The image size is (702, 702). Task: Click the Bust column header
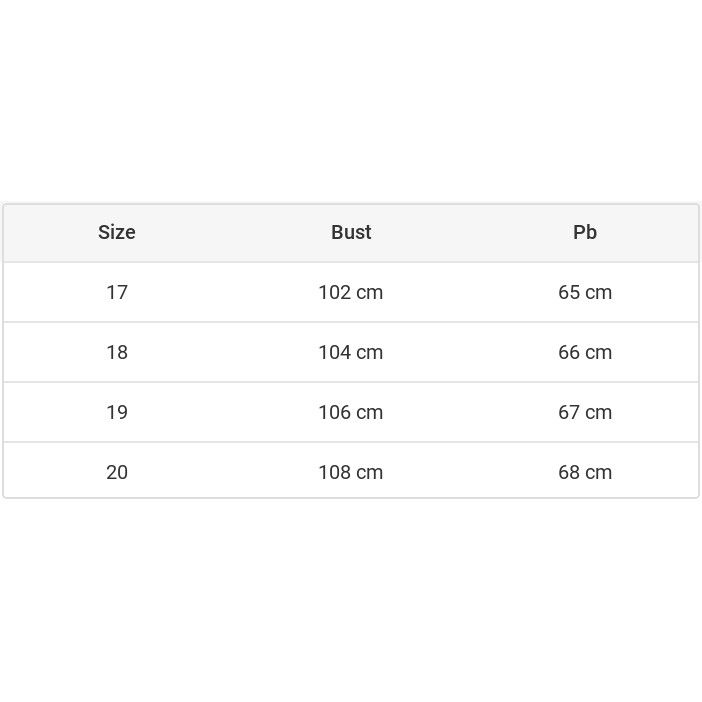[x=351, y=232]
